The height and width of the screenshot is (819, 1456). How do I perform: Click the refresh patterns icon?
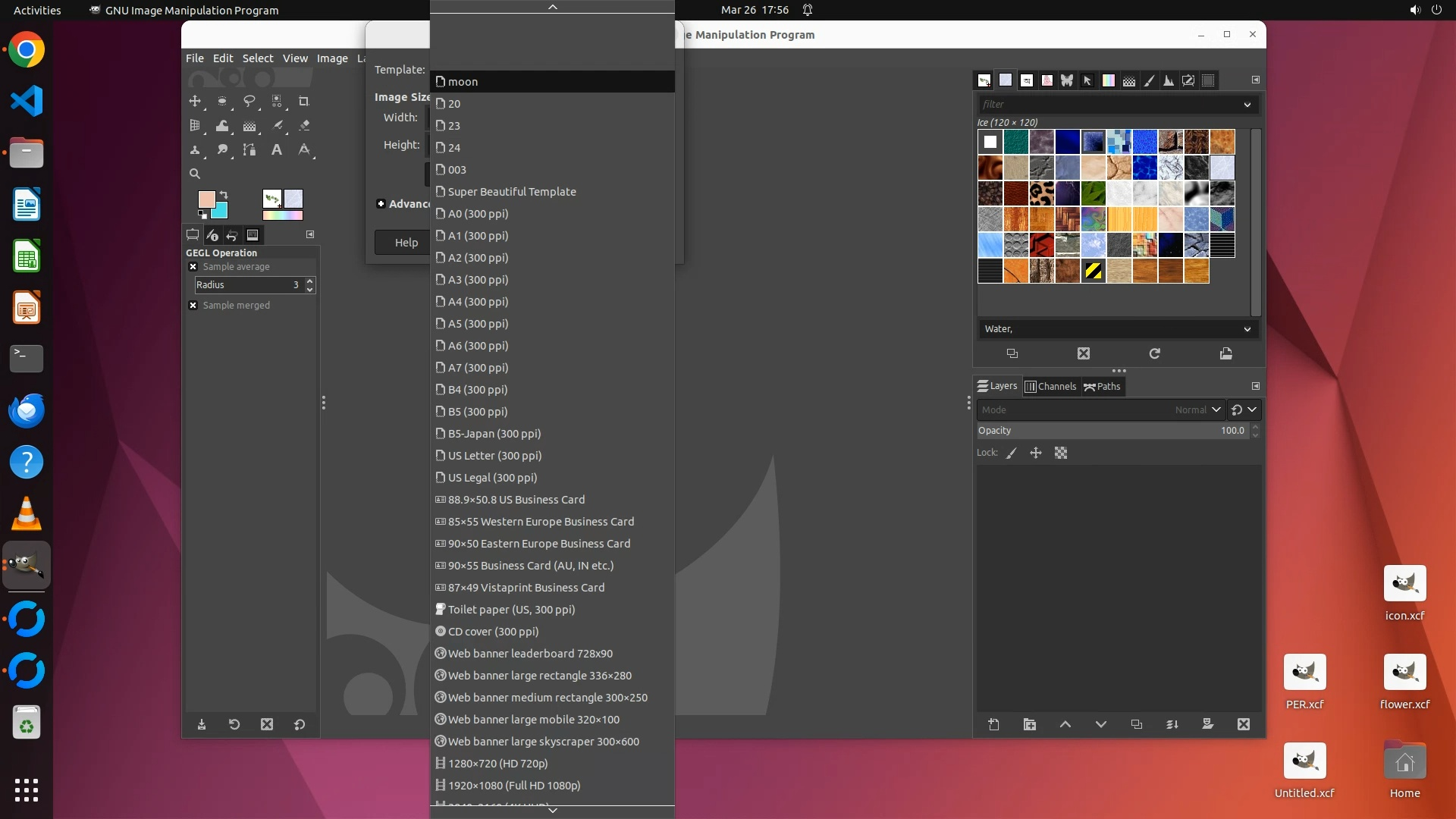point(1154,354)
